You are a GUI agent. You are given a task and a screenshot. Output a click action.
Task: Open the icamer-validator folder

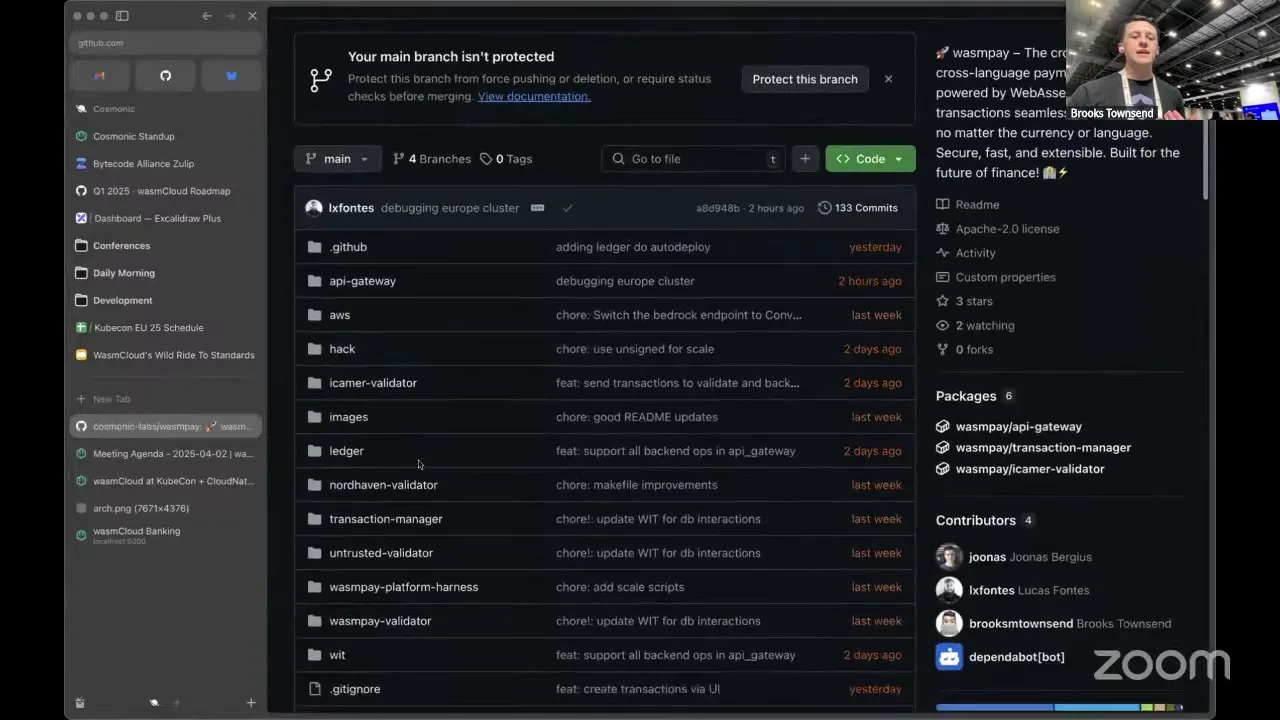(x=373, y=383)
